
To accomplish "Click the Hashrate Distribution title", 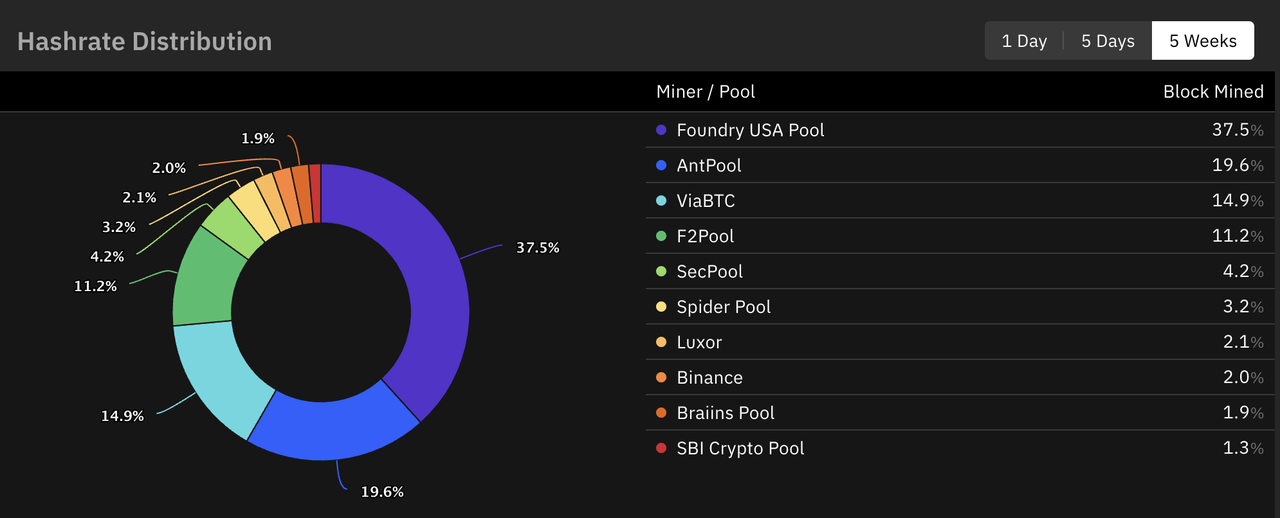I will click(x=144, y=42).
